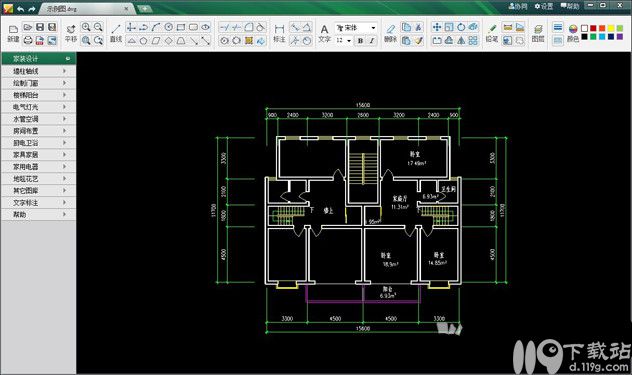This screenshot has width=632, height=375.
Task: Toggle italic text formatting
Action: tap(372, 40)
